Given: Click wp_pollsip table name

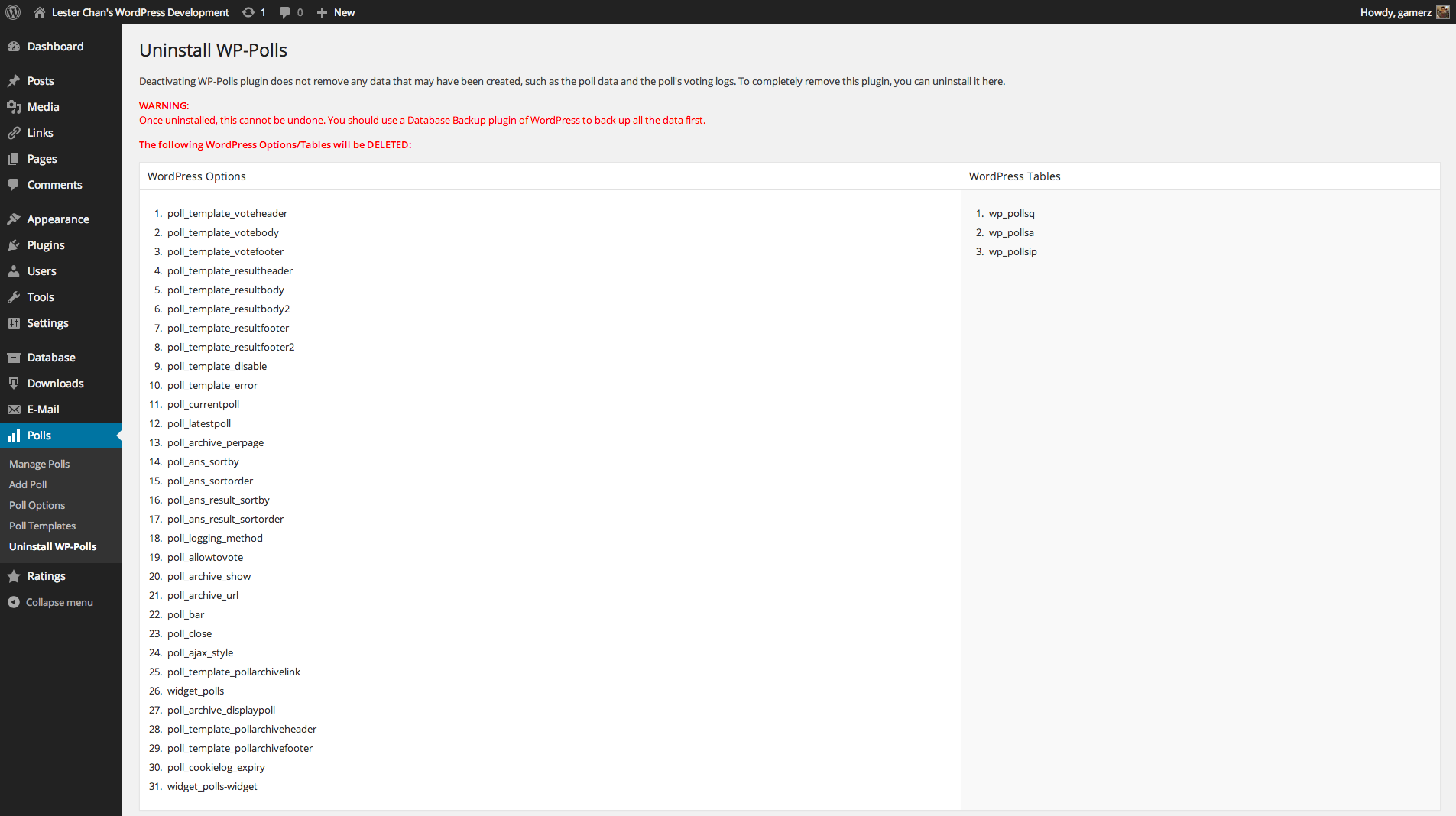Looking at the screenshot, I should coord(1013,251).
